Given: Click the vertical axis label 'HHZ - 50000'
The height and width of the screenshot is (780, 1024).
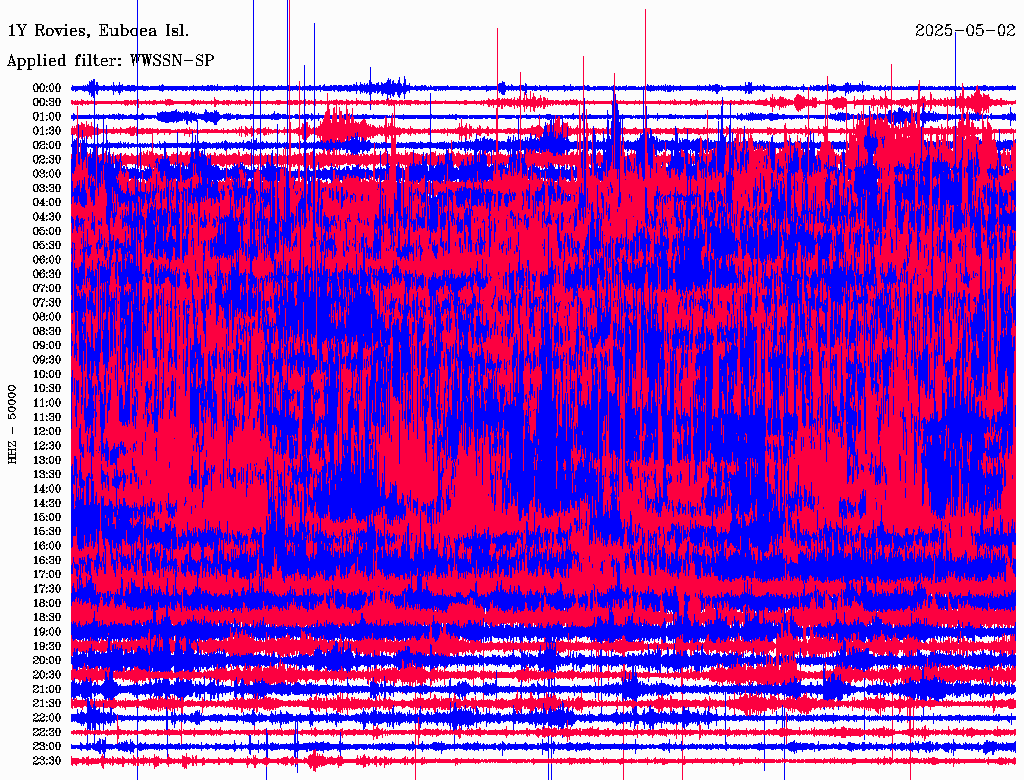Looking at the screenshot, I should (12, 424).
